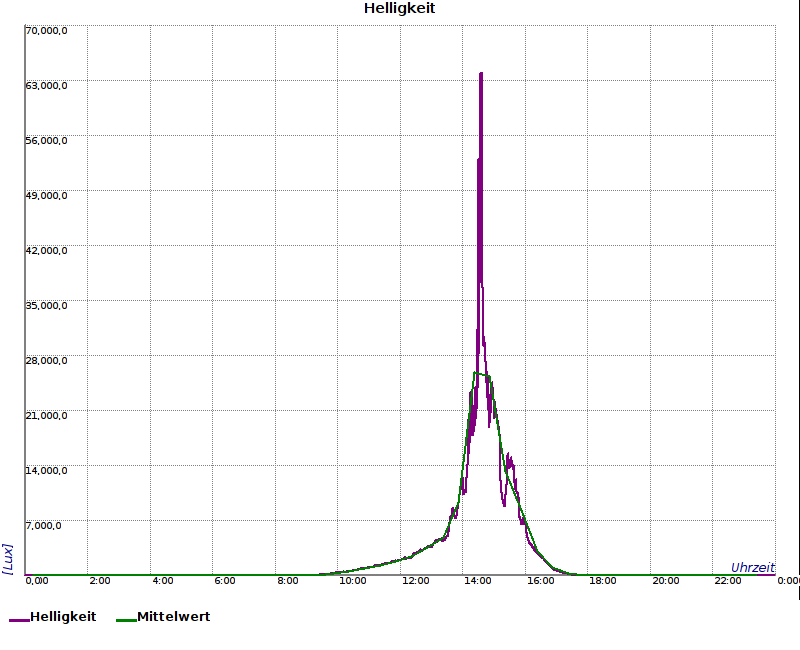Click the 8:00 time tick label
800x650 pixels.
tap(288, 581)
